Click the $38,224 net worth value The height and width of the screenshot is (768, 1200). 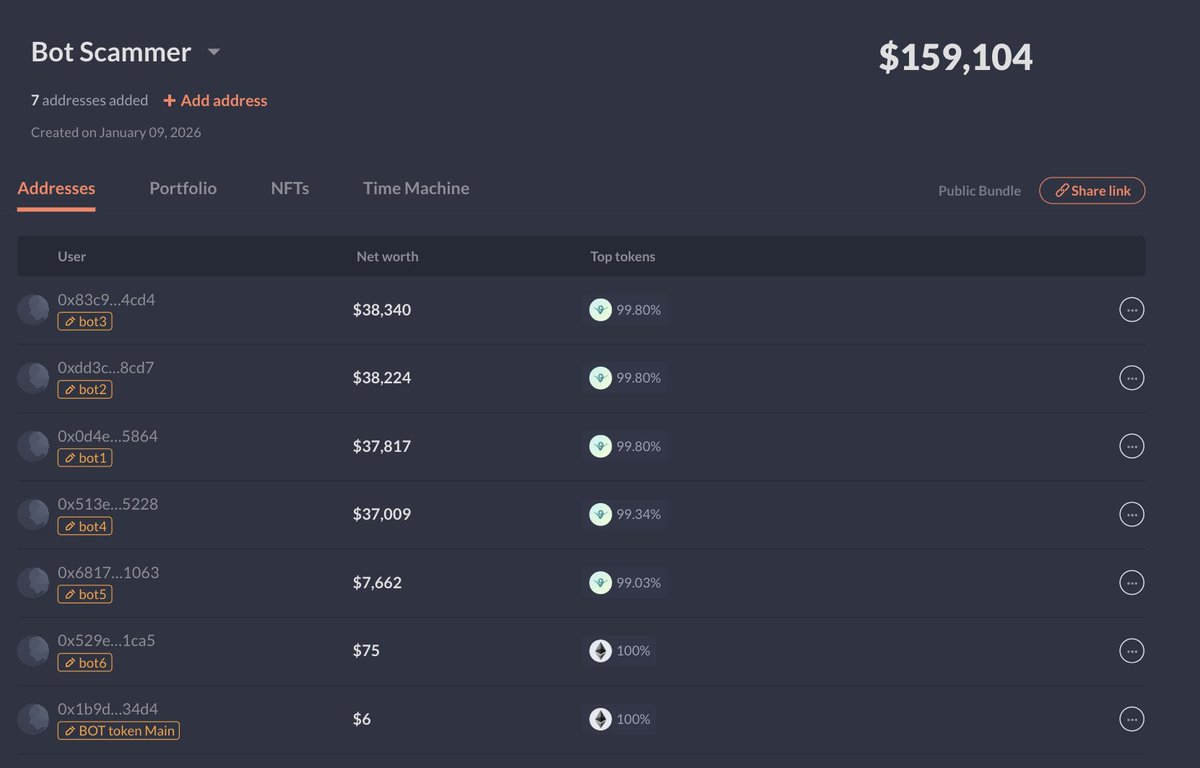coord(382,378)
